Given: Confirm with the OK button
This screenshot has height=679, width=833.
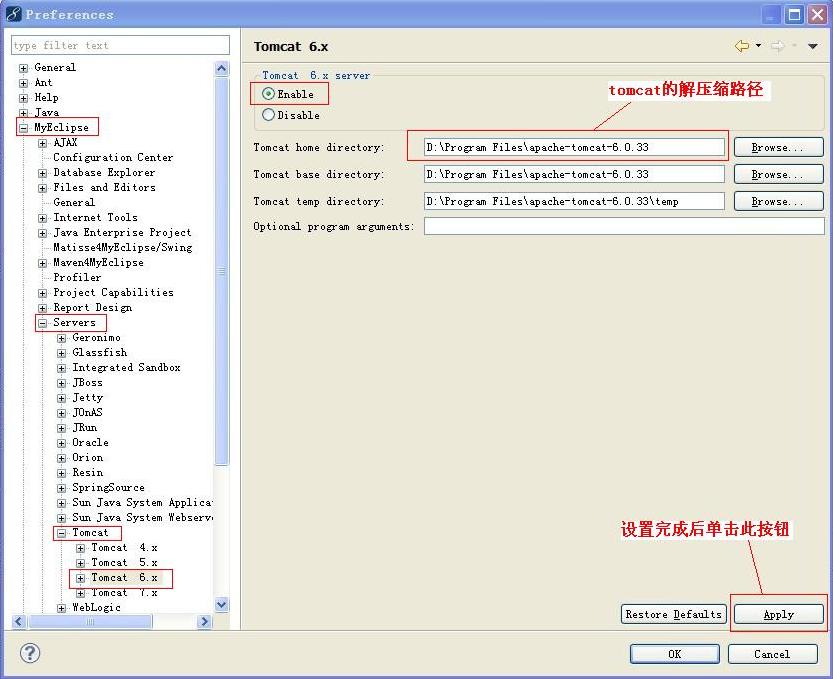Looking at the screenshot, I should point(675,654).
